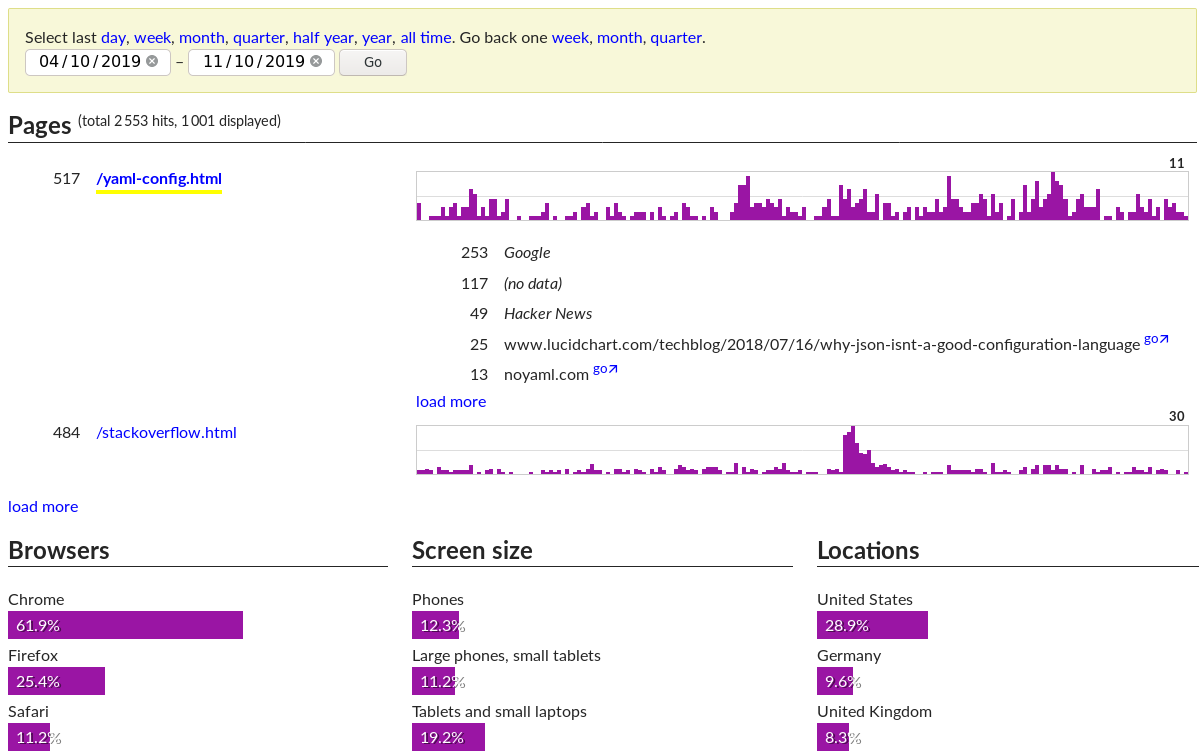Select last half year statistics
The height and width of the screenshot is (756, 1199).
322,37
